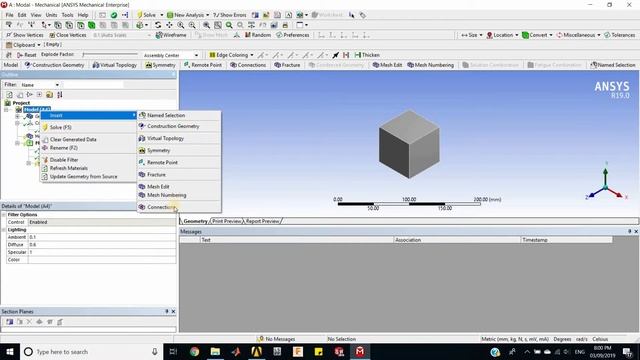Click the sort tree icon in Outline
640x360 pixels.
60,95
